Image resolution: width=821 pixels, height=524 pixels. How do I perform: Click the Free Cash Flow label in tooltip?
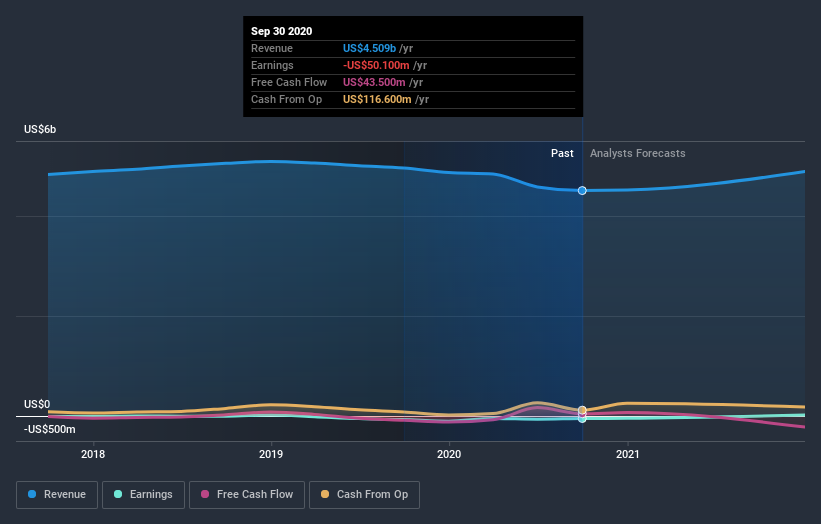[x=289, y=82]
